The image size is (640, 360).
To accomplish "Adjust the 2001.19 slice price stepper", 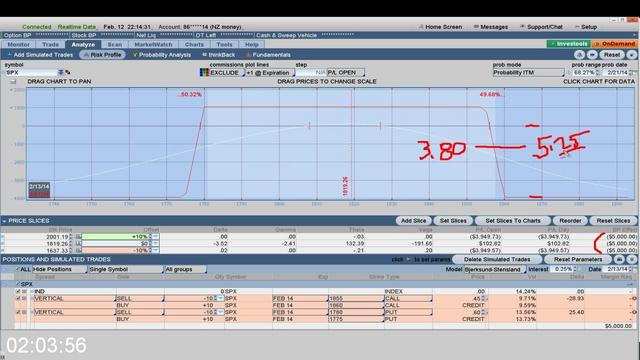I will [x=71, y=237].
